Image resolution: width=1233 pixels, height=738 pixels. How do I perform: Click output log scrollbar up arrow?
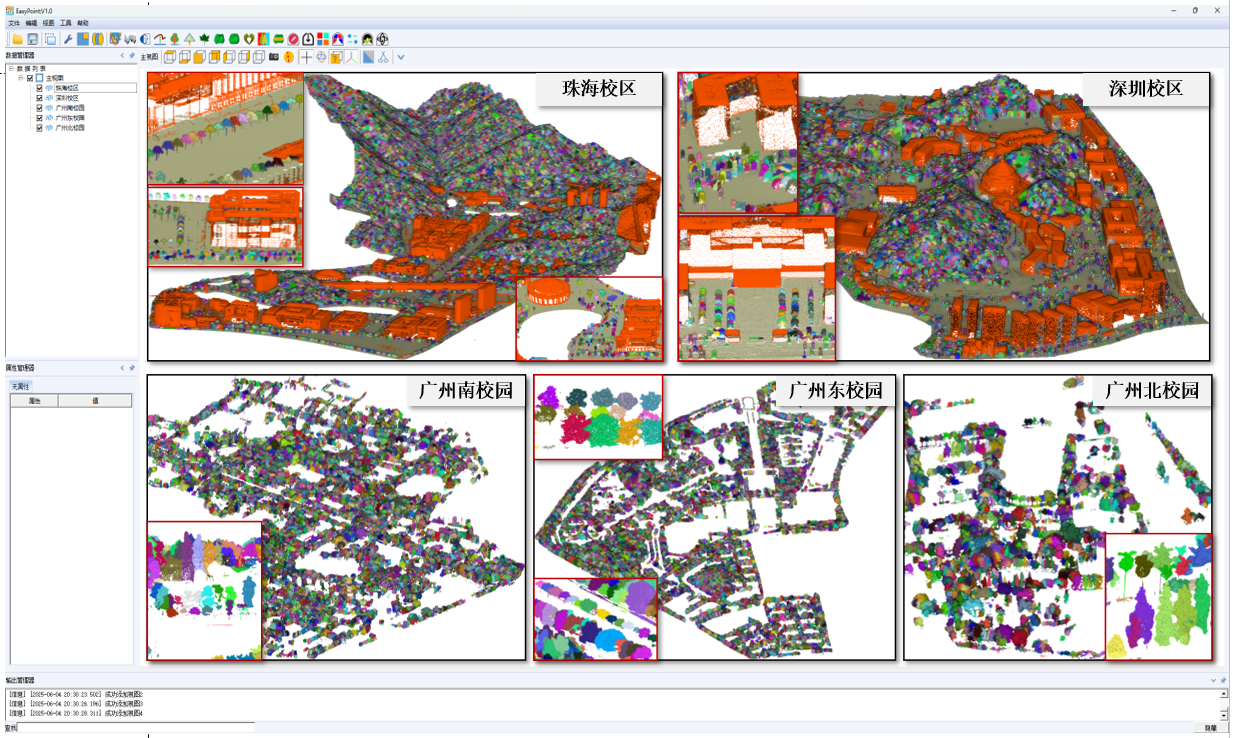[1223, 692]
